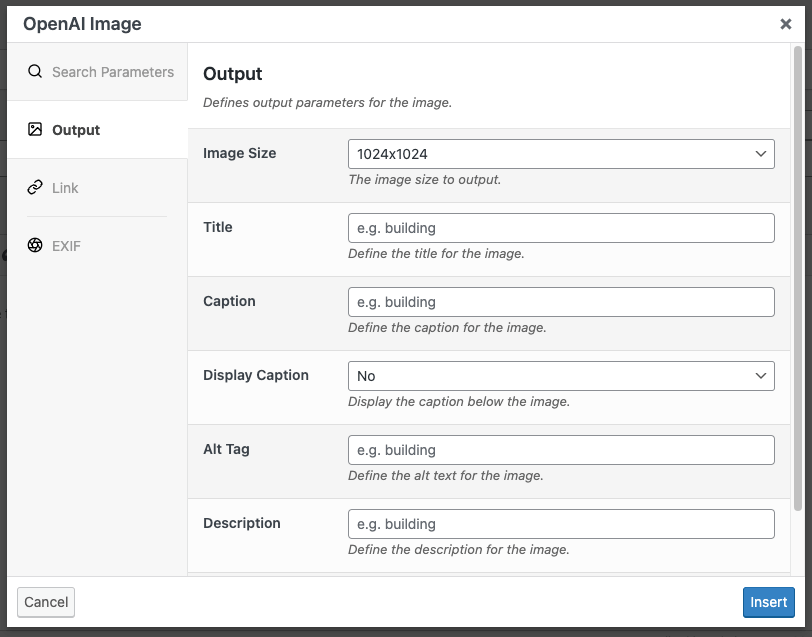Viewport: 812px width, 637px height.
Task: Click the "Display Caption" field label
Action: (256, 375)
